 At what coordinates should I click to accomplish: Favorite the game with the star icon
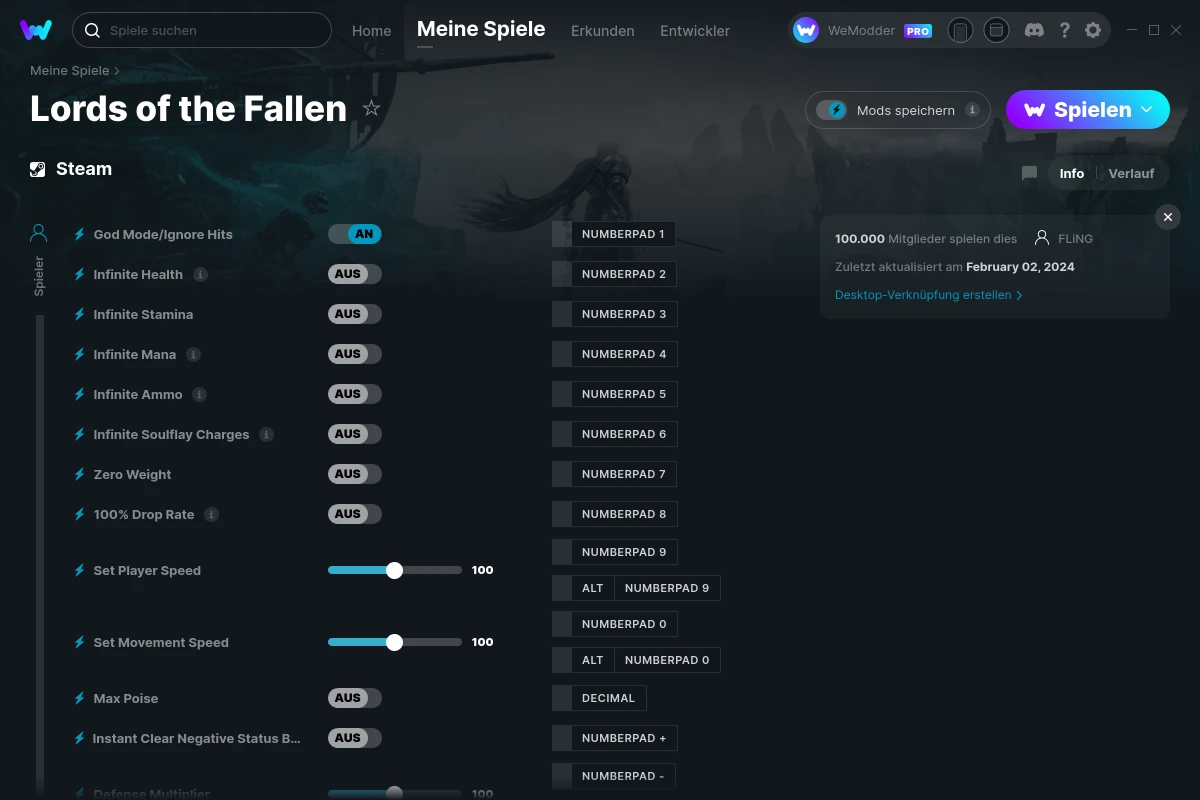coord(371,108)
